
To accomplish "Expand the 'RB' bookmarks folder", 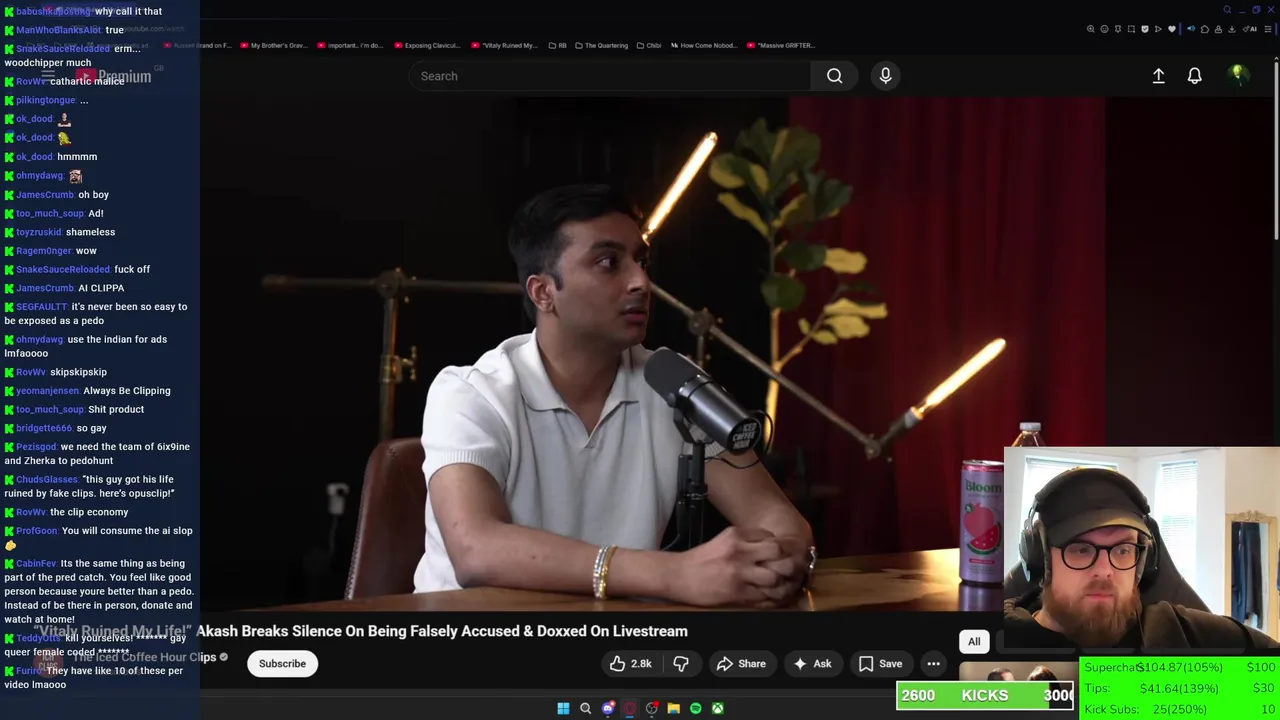I will [558, 45].
